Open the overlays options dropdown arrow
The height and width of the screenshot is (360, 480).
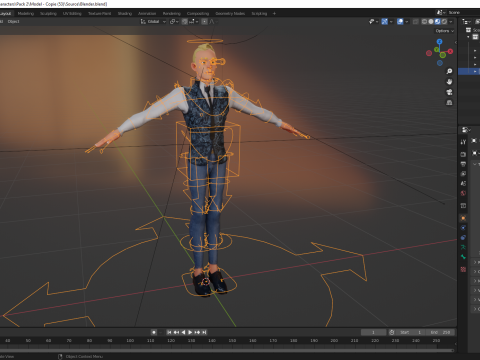407,21
